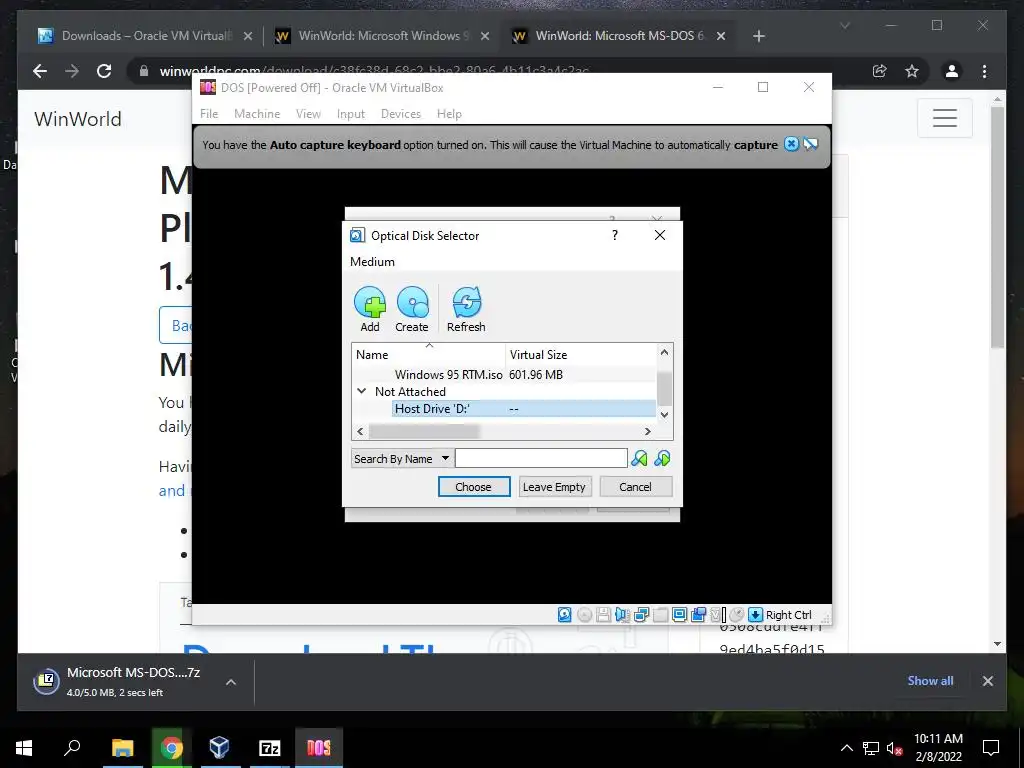Screen dimensions: 1024x768
Task: Click the Choose button
Action: click(473, 487)
